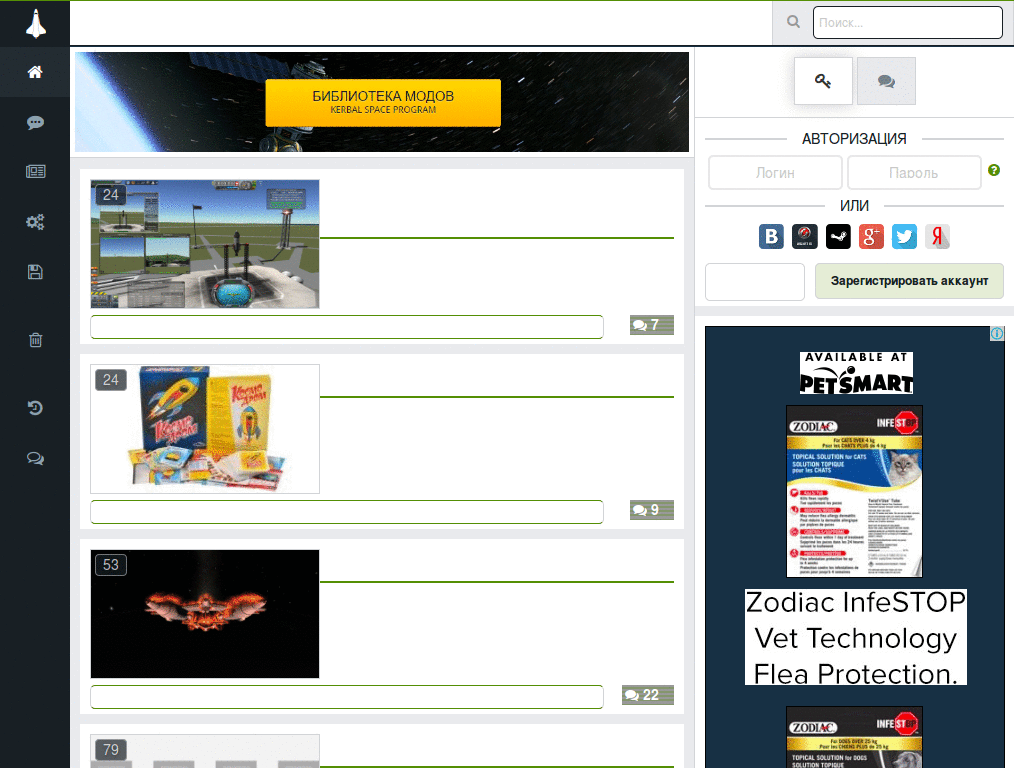This screenshot has height=768, width=1024.
Task: Click the space shuttle site logo
Action: click(35, 24)
